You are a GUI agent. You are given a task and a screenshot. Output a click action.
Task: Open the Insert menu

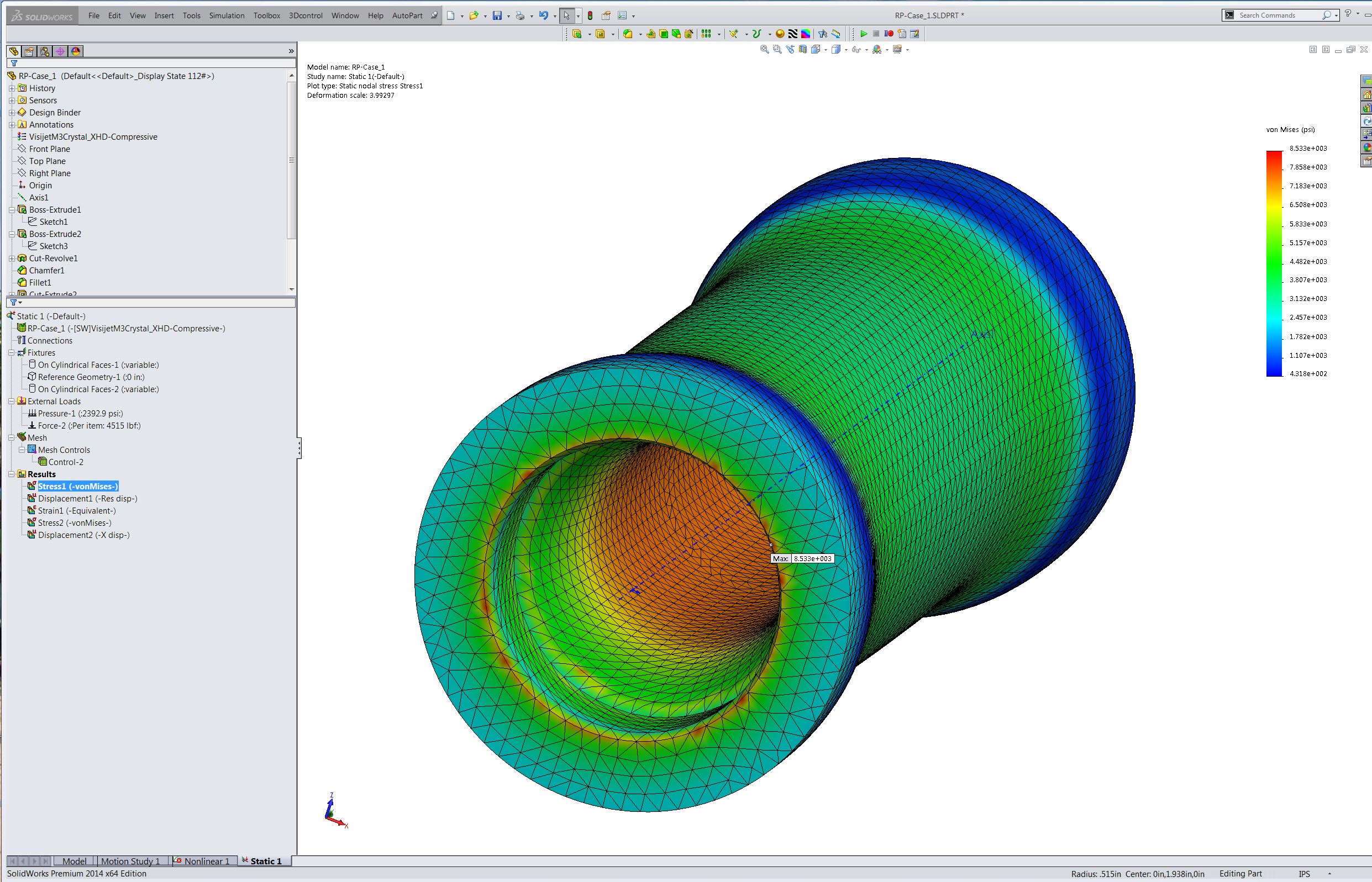164,15
